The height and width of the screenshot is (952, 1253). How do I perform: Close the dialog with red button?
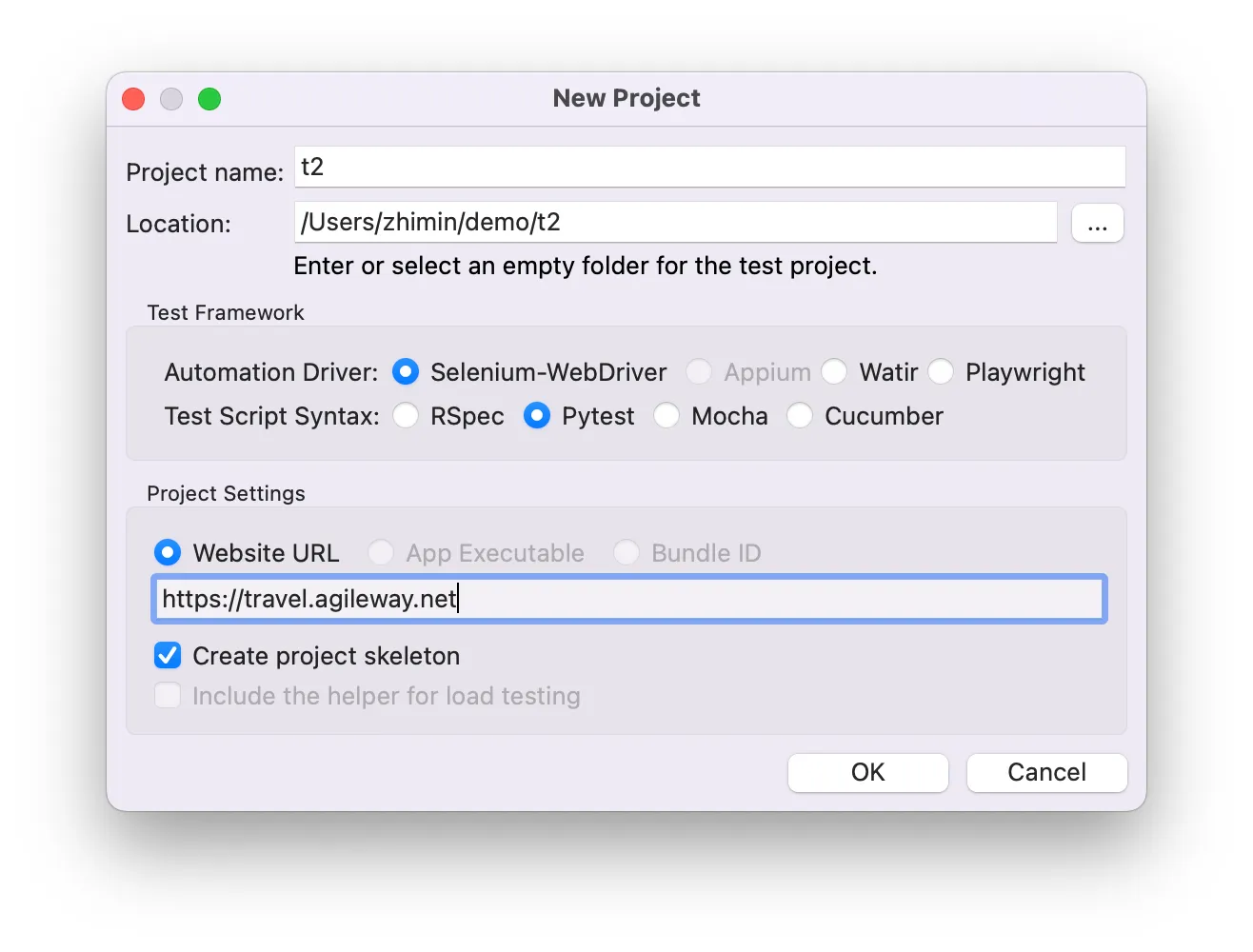coord(133,99)
